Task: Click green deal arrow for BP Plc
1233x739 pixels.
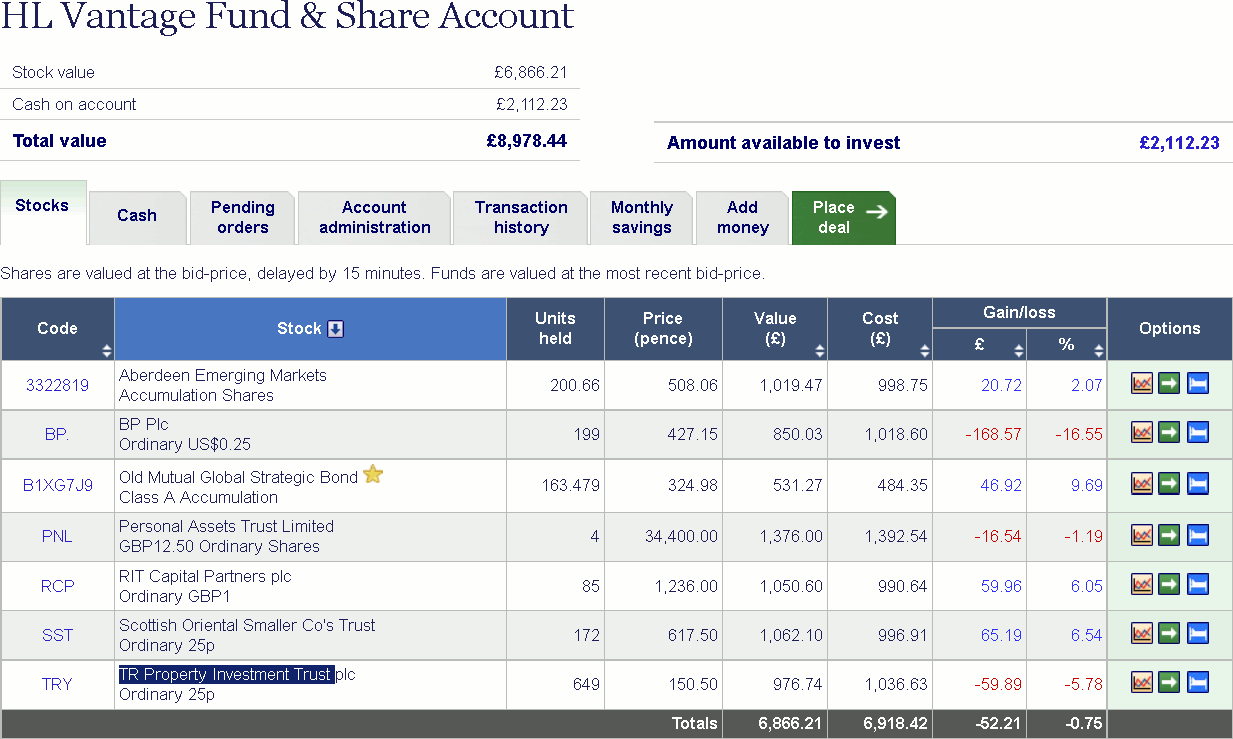Action: click(x=1170, y=433)
